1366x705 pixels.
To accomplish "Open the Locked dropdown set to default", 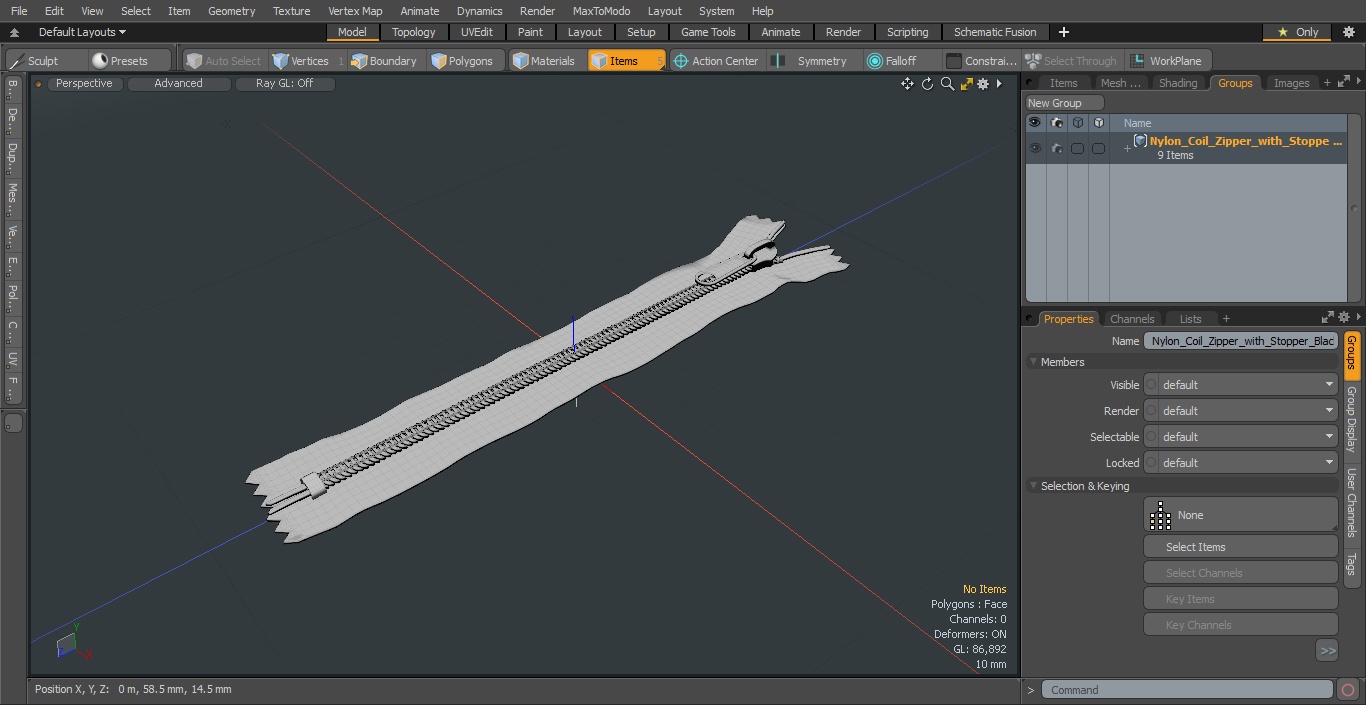I will (1240, 463).
